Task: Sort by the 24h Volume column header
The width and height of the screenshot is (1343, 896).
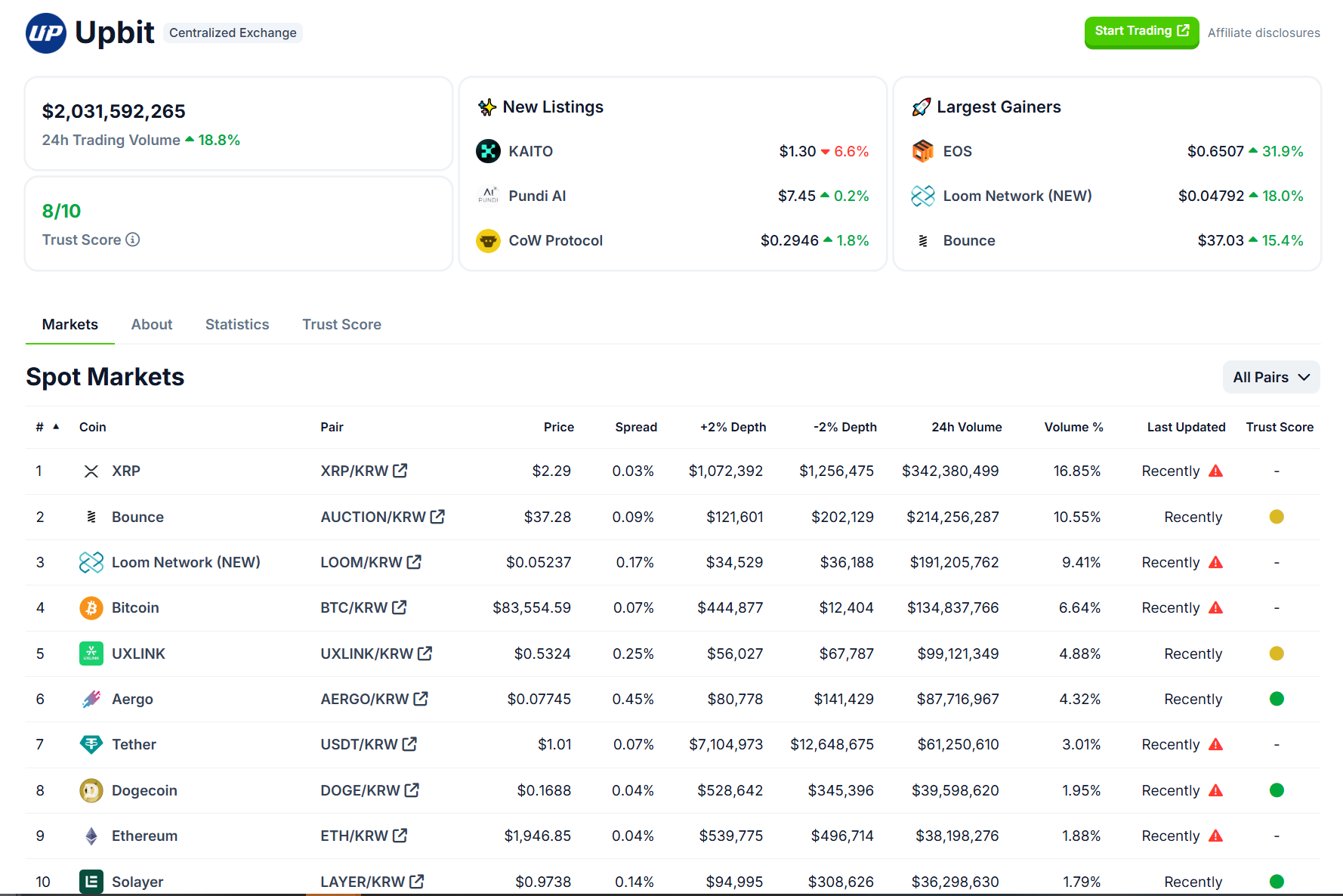Action: tap(966, 427)
